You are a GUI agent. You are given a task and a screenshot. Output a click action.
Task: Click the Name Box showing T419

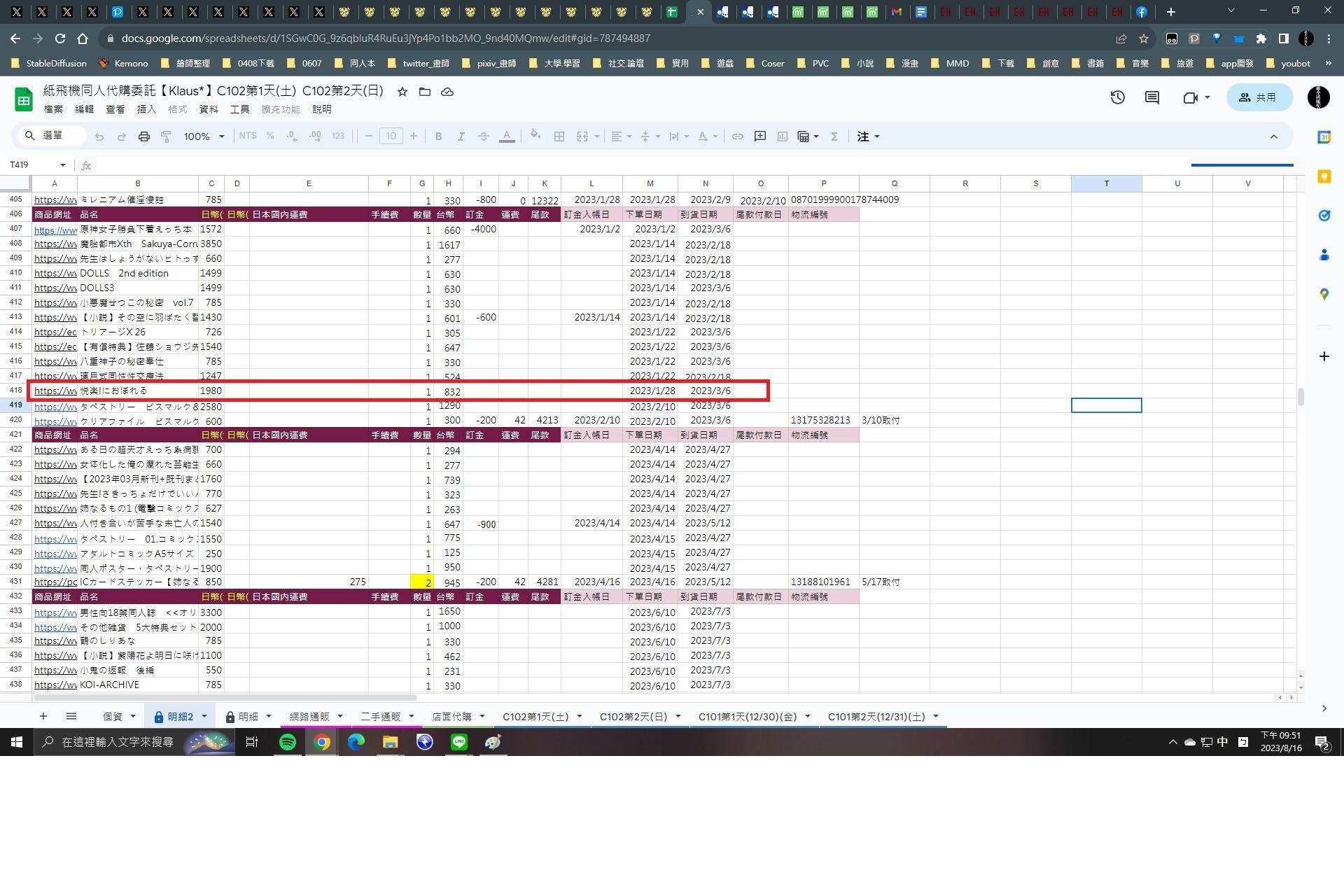[34, 165]
